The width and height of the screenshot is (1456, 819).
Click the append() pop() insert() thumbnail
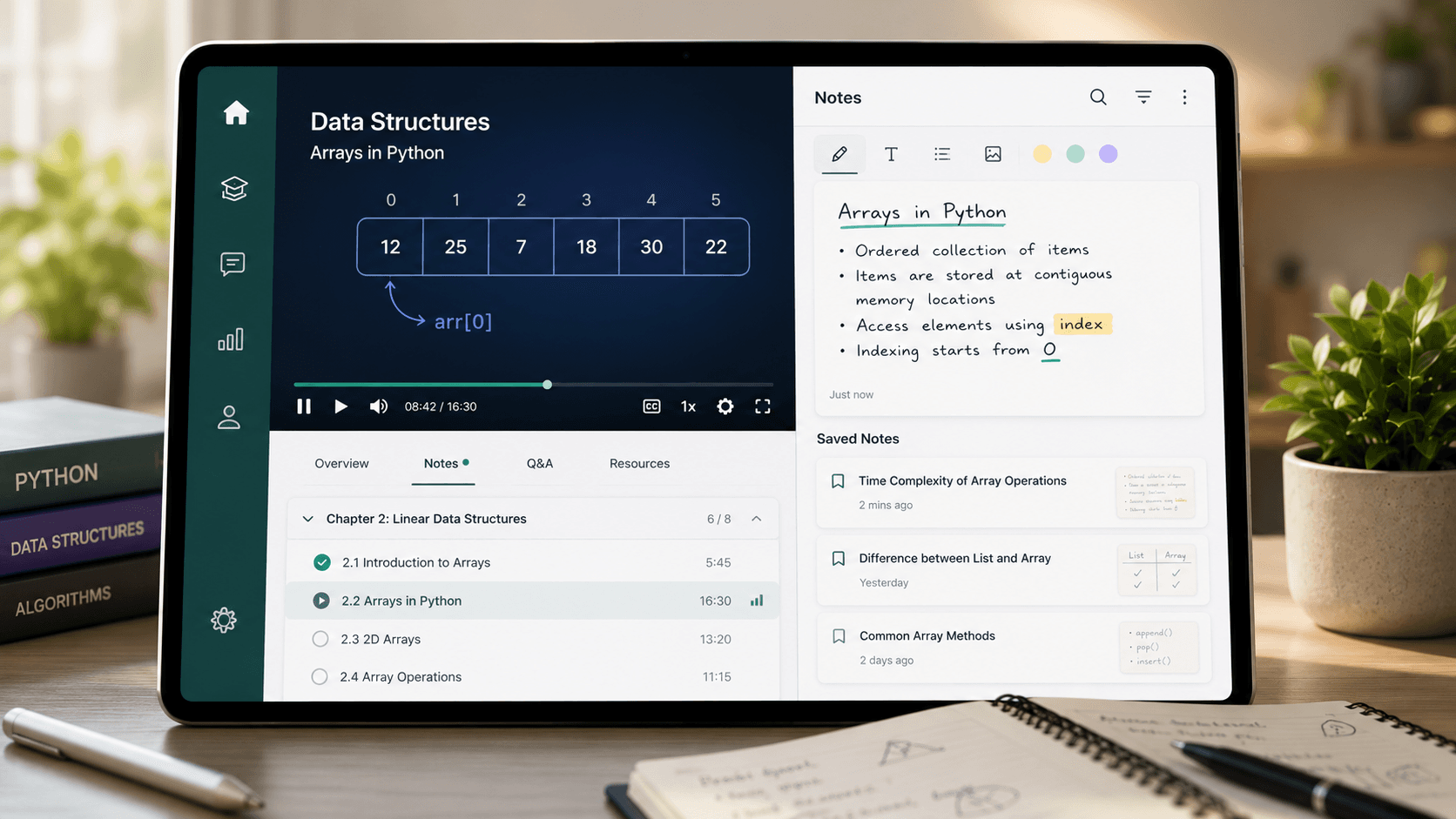pos(1158,647)
